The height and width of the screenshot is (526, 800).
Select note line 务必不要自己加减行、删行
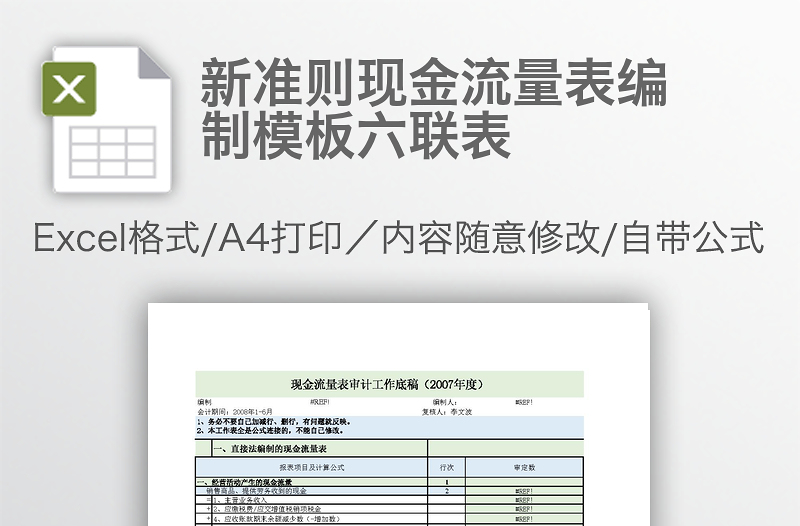pyautogui.click(x=273, y=421)
